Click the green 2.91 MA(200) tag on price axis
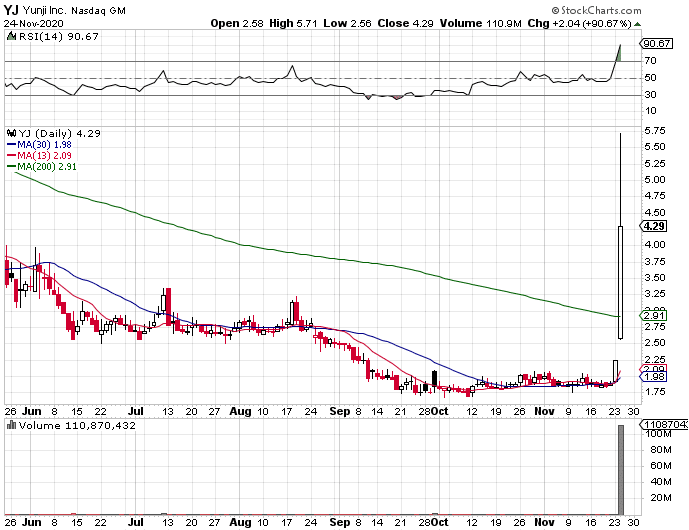 click(653, 316)
